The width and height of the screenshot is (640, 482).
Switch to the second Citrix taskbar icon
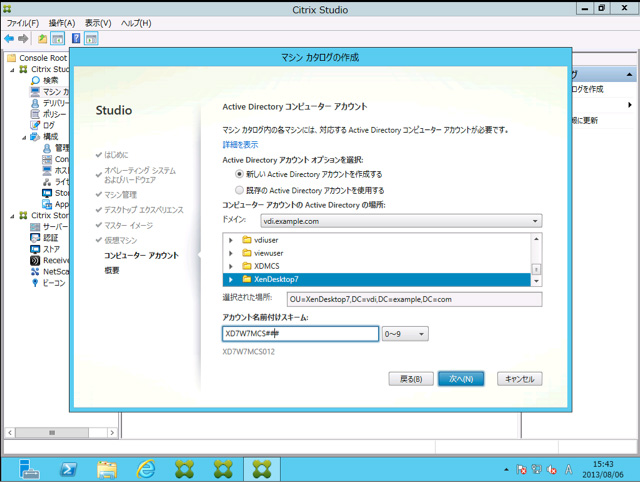tap(223, 469)
